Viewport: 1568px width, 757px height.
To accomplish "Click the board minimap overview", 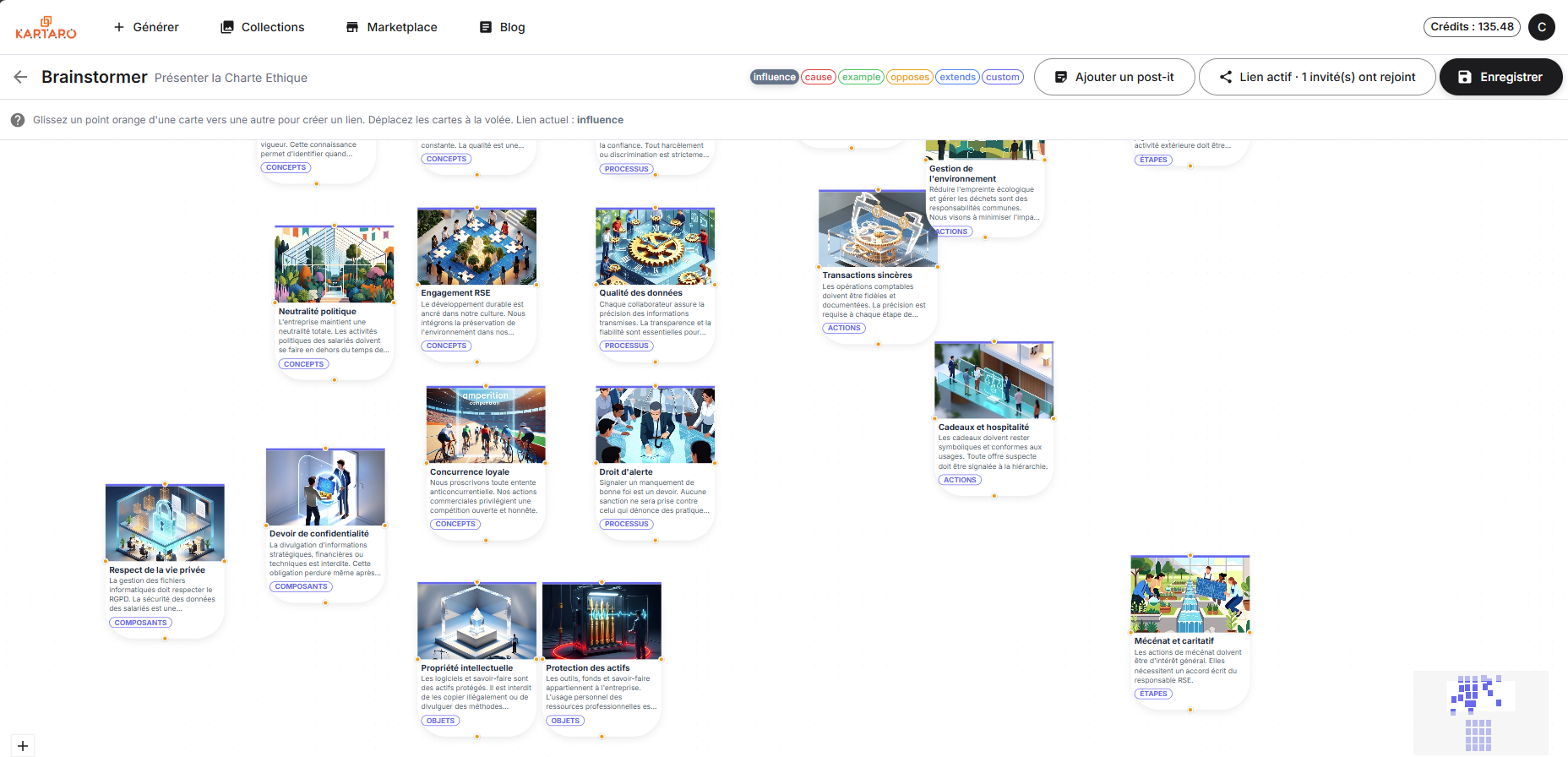I will (1481, 712).
